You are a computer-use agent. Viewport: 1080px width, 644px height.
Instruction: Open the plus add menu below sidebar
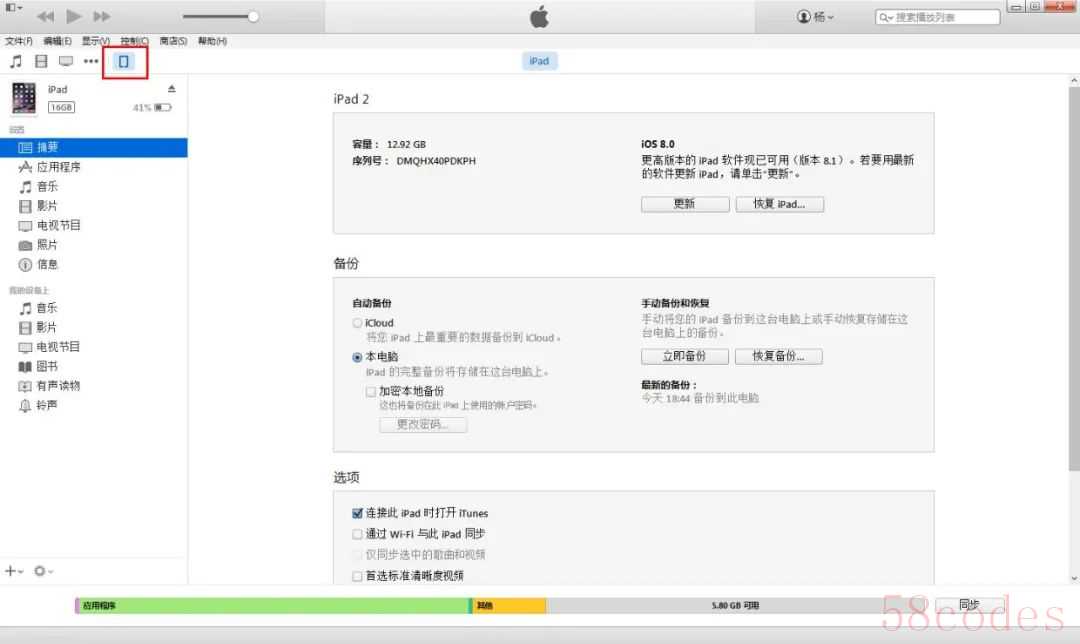14,571
